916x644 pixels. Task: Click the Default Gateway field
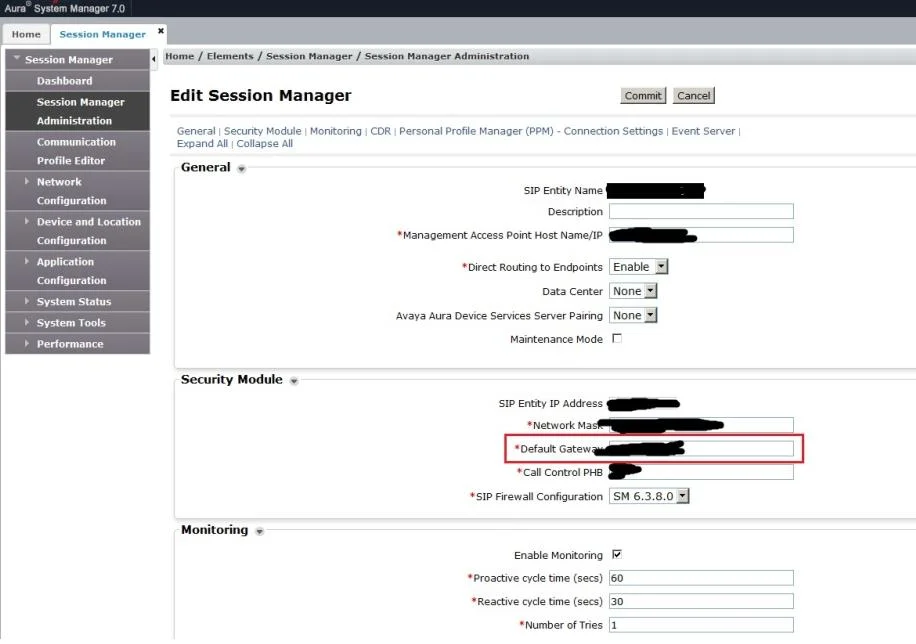(x=701, y=448)
